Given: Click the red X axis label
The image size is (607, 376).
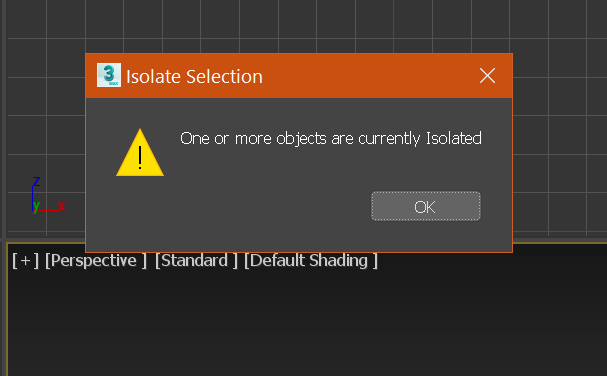Looking at the screenshot, I should point(61,206).
